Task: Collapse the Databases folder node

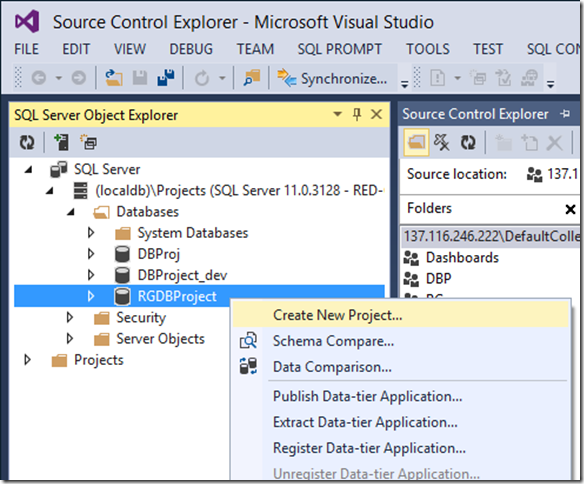Action: tap(71, 212)
